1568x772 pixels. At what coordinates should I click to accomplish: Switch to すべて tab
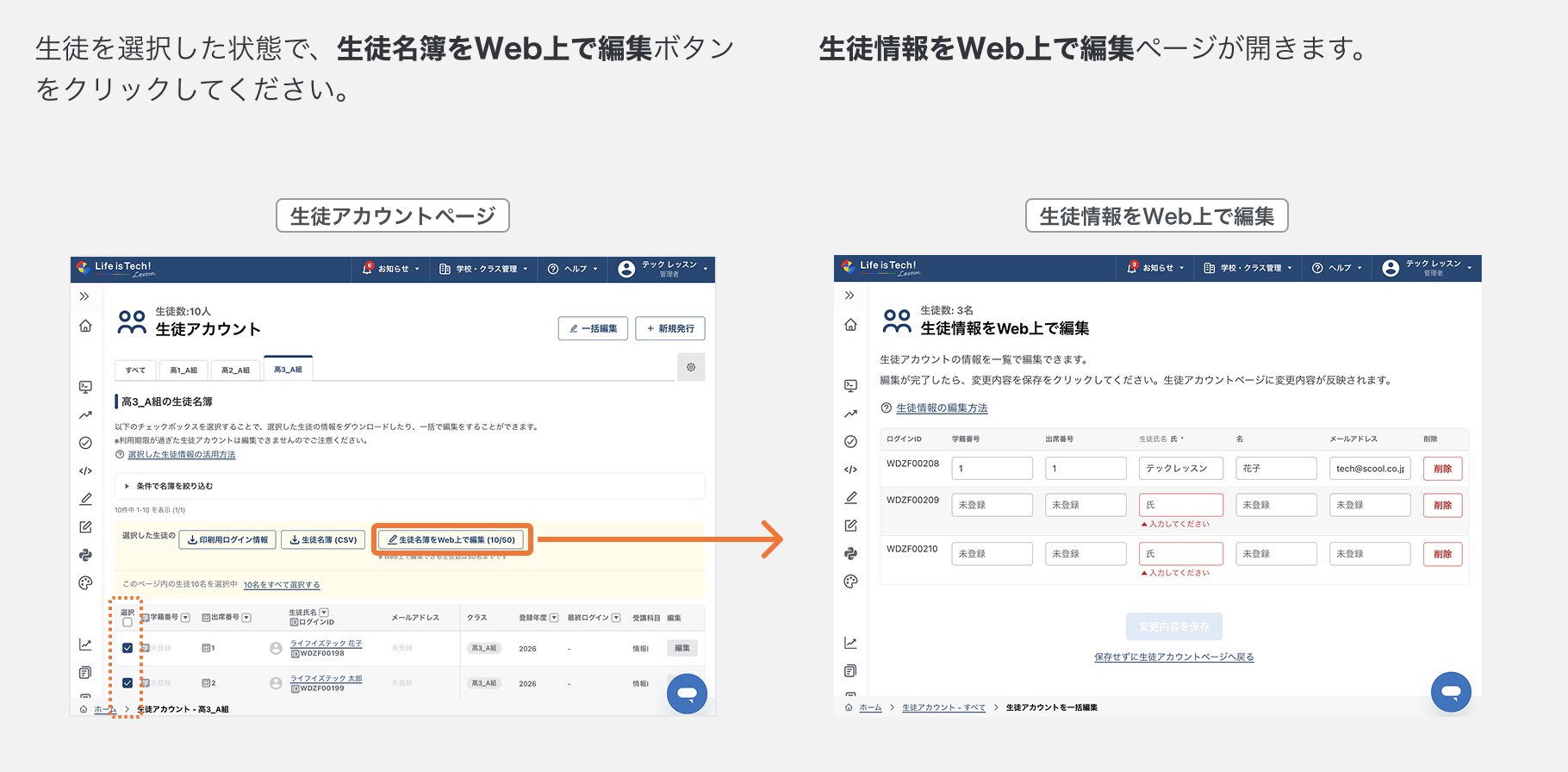coord(135,370)
